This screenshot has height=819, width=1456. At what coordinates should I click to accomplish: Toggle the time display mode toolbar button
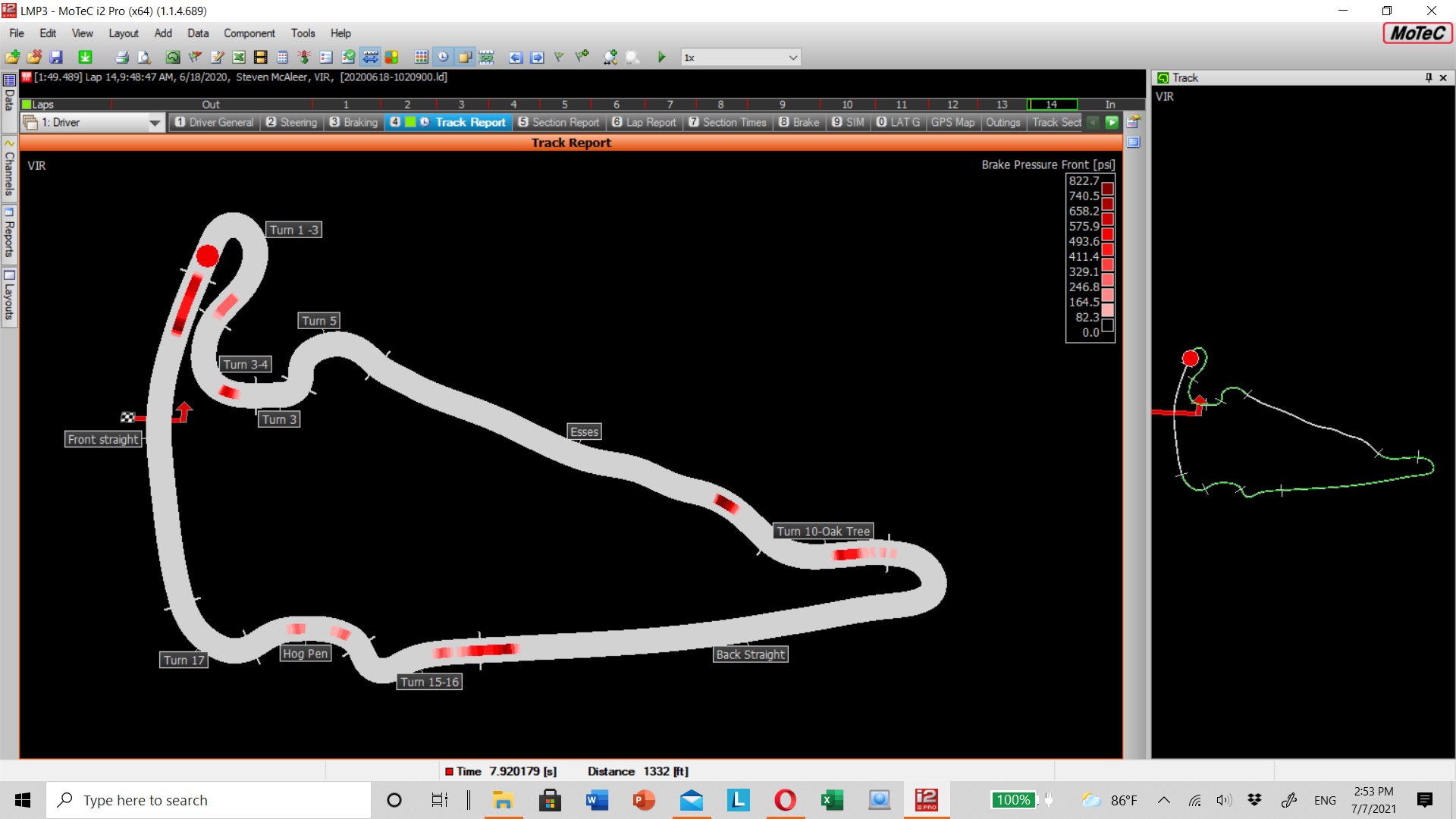point(442,57)
